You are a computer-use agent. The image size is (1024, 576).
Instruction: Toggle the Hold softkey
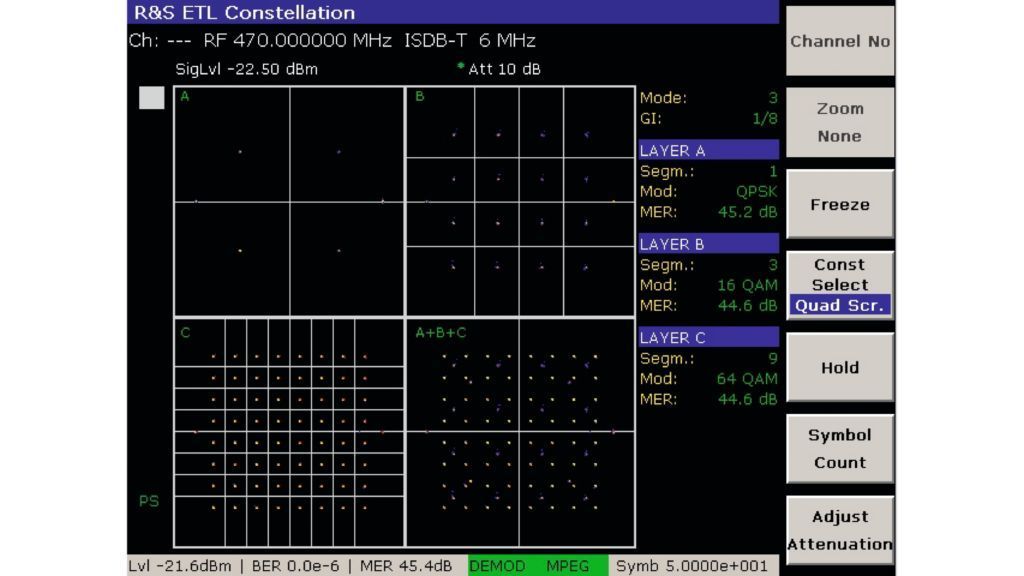[839, 367]
